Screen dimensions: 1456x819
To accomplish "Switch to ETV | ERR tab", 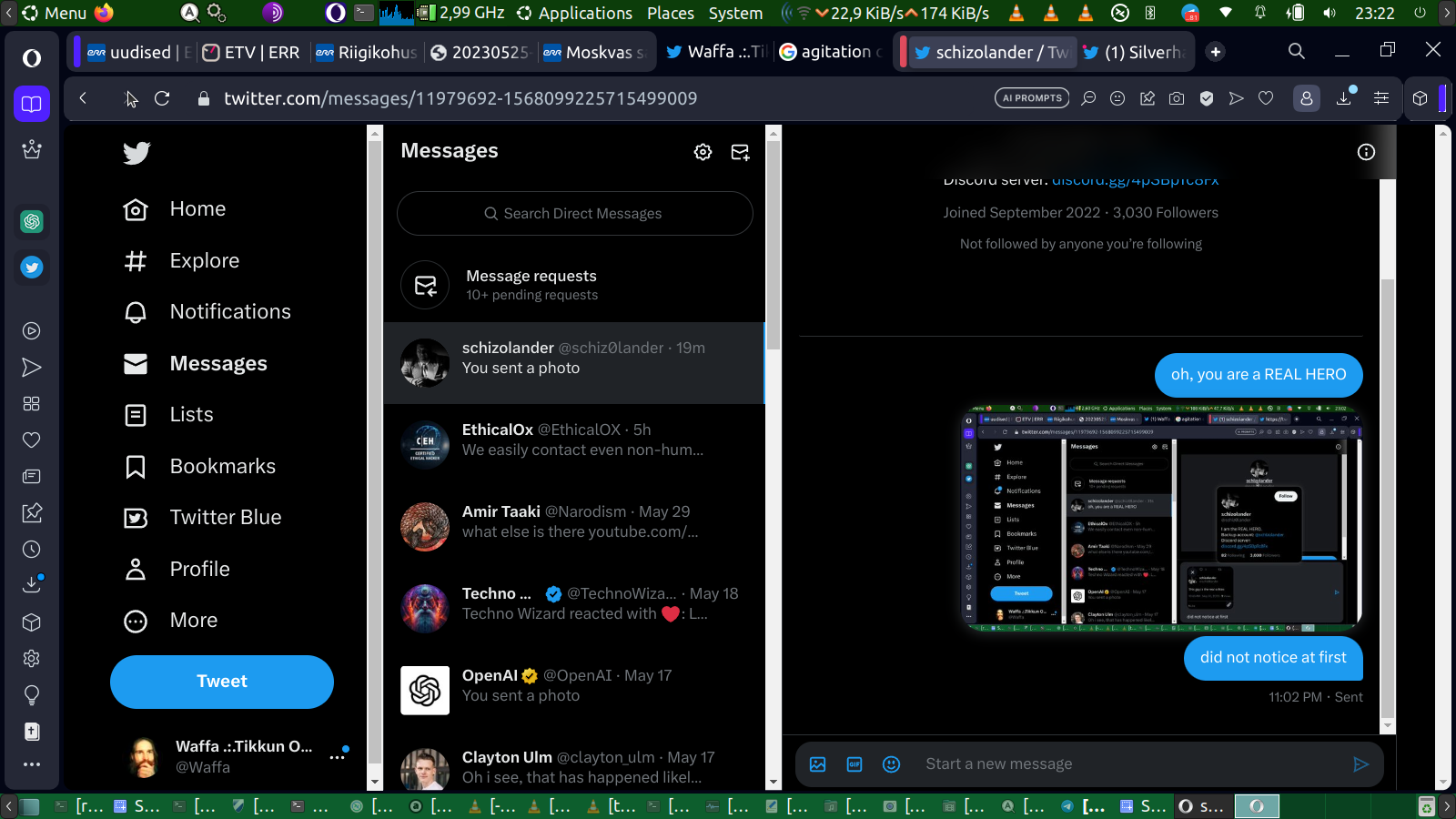I will (x=252, y=52).
